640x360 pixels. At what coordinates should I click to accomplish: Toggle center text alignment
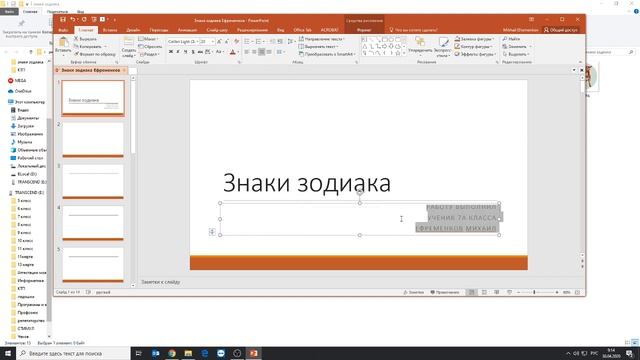point(254,52)
